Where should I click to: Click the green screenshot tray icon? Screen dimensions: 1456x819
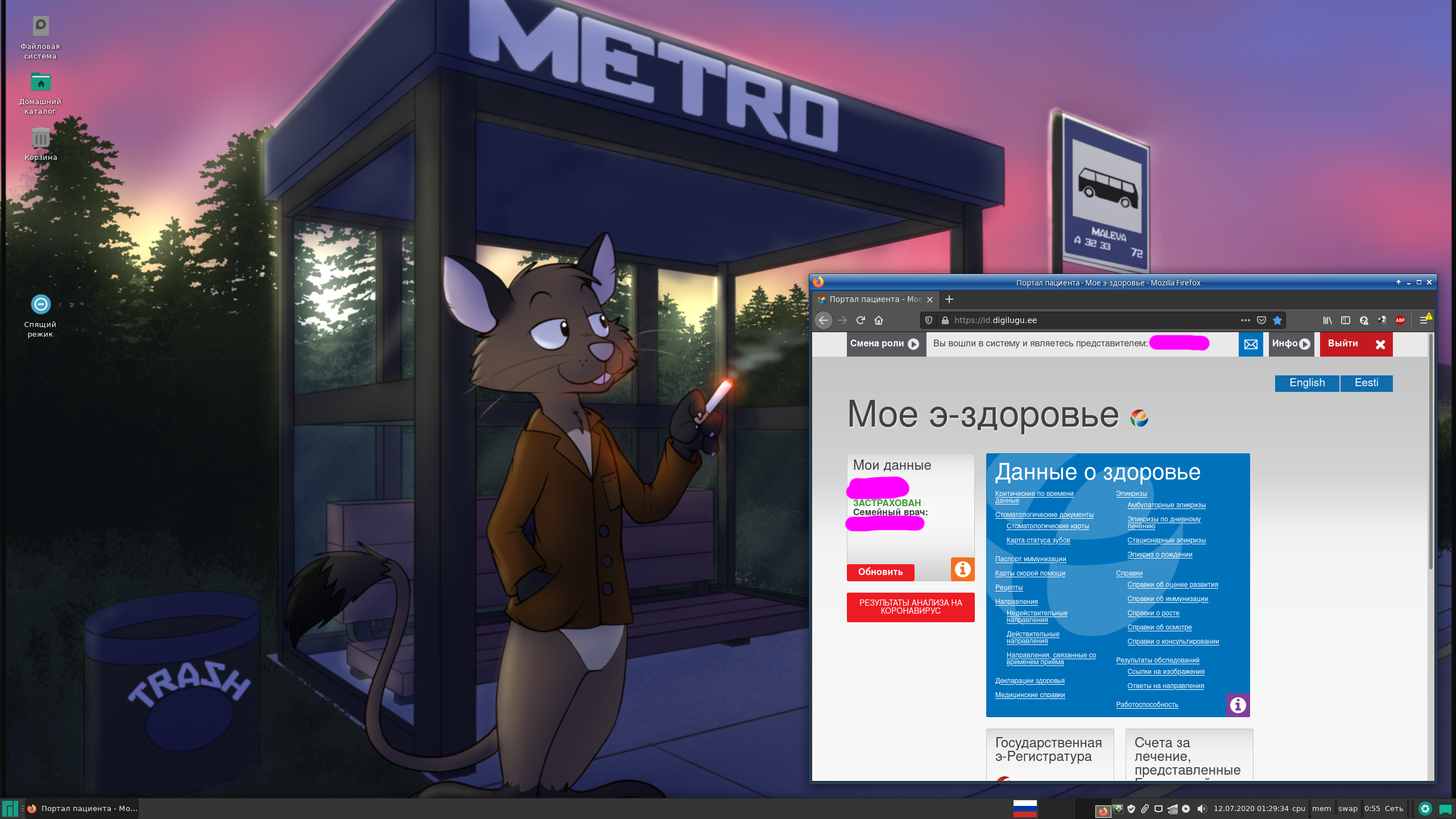pyautogui.click(x=1425, y=809)
